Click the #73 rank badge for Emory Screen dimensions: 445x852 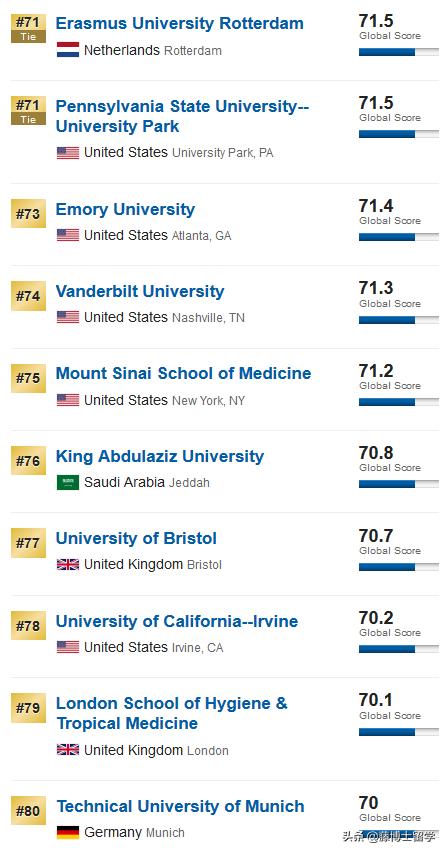[28, 214]
